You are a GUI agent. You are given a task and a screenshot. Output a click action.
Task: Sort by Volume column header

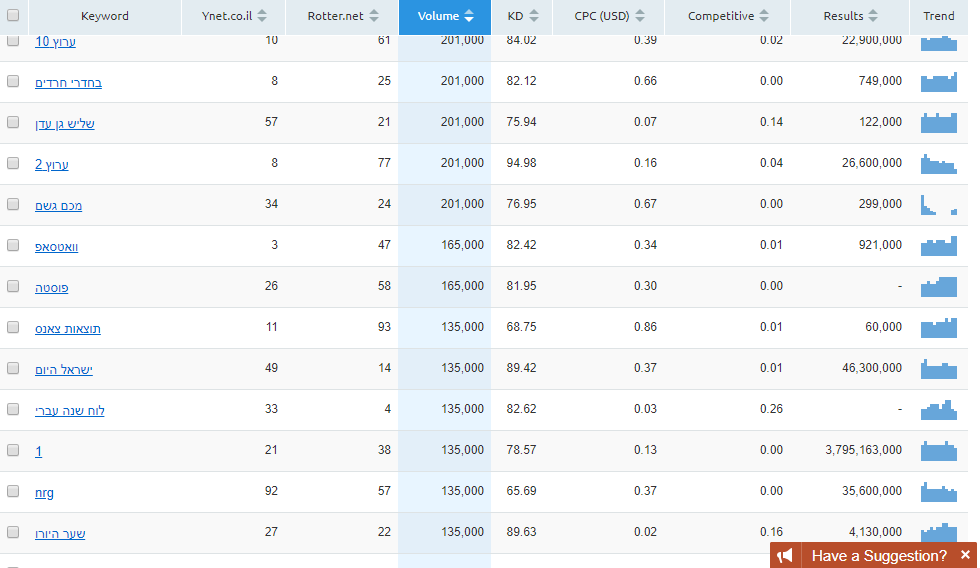point(445,16)
